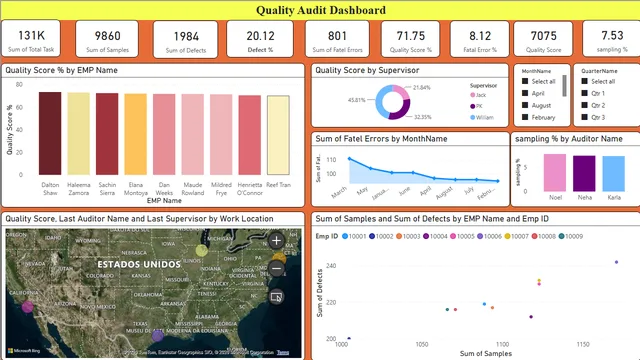Click the Quality Audit Dashboard title
The width and height of the screenshot is (640, 360).
click(x=321, y=10)
